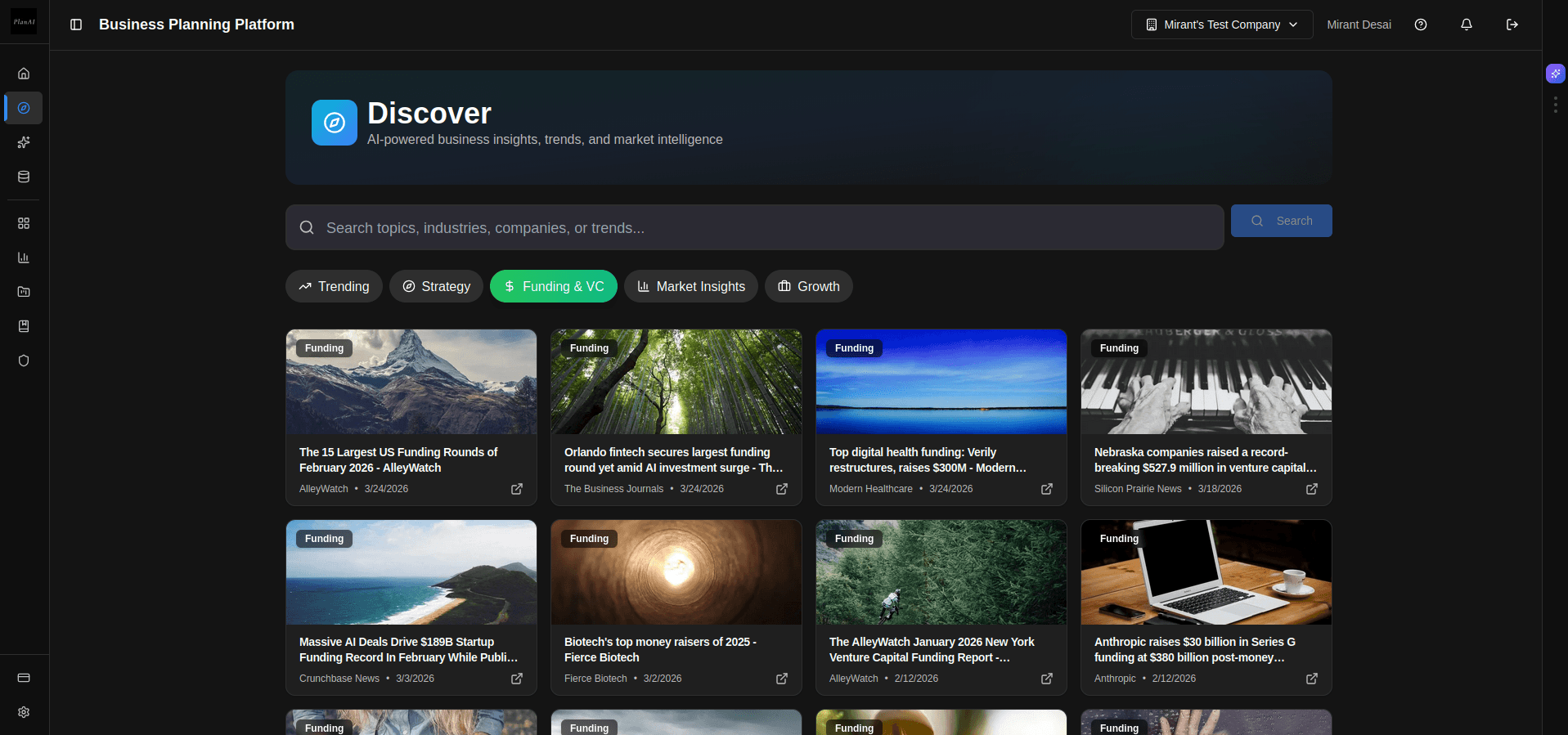Open external link for 15 Largest US Funding Rounds
1568x735 pixels.
click(x=517, y=489)
